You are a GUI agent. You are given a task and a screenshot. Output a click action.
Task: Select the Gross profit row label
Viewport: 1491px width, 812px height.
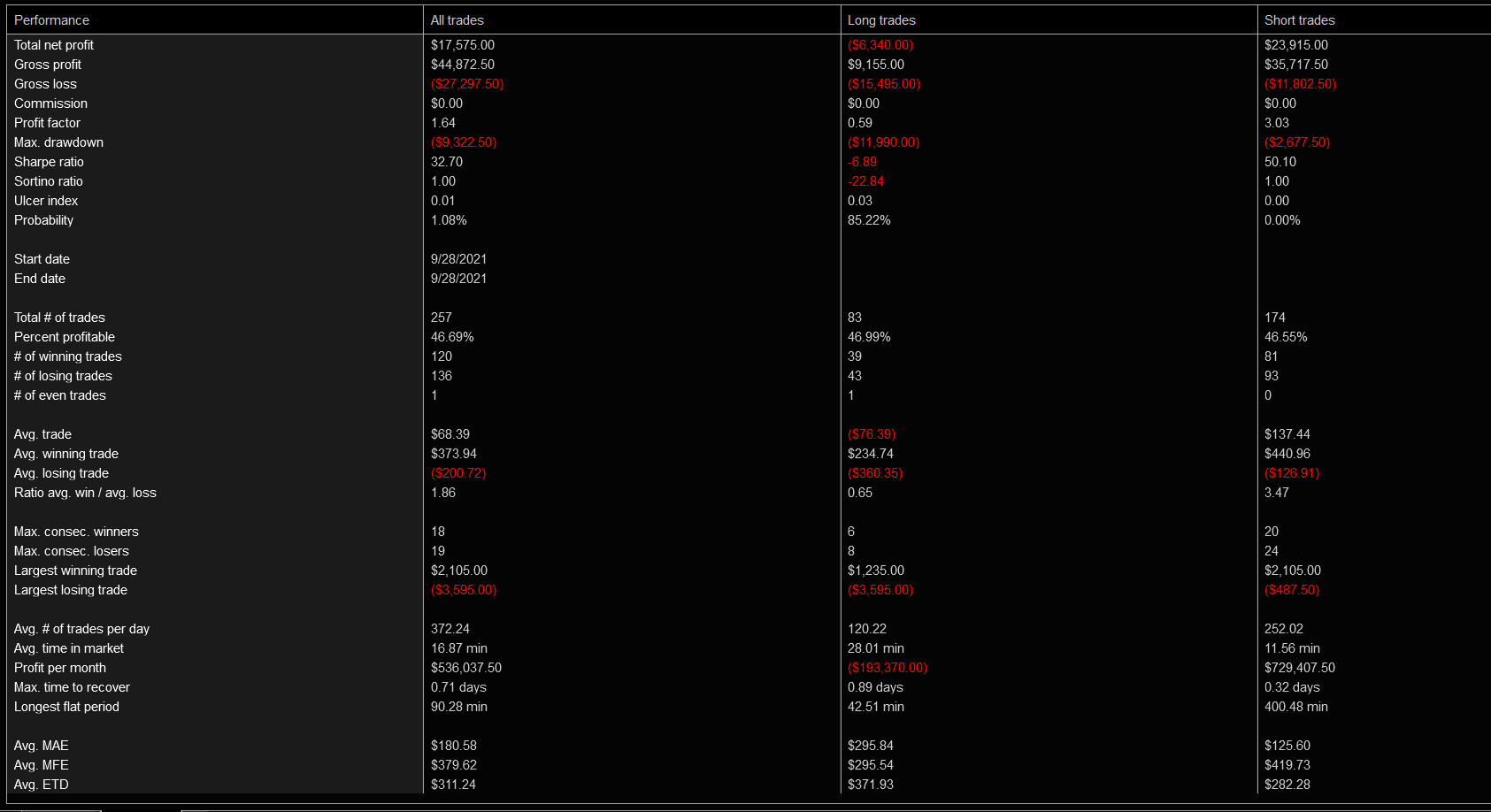48,65
